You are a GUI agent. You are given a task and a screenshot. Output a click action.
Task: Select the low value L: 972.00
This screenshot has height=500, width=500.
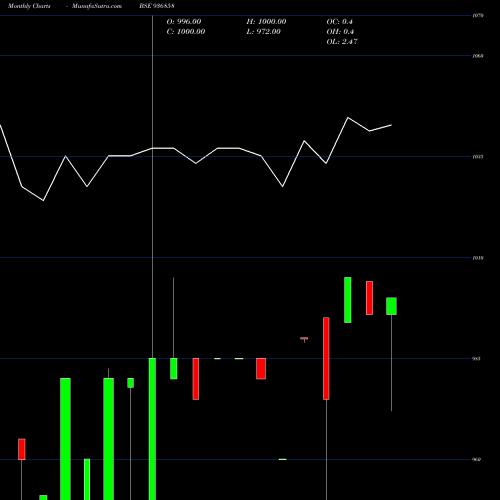pos(263,32)
